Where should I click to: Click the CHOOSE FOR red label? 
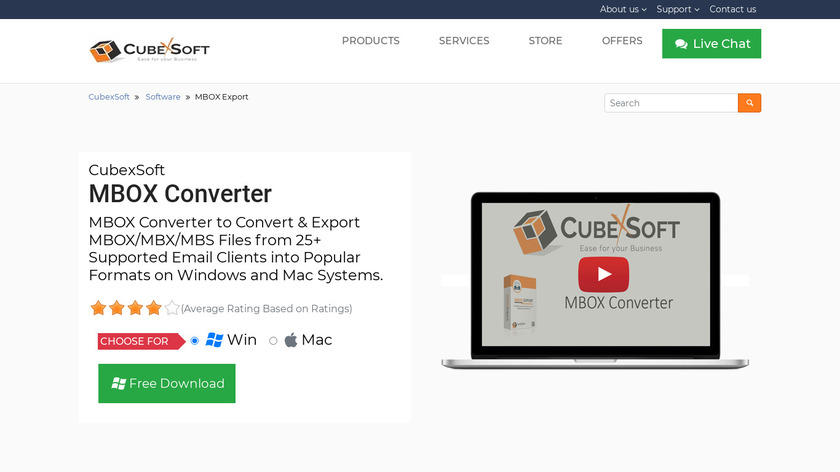[141, 341]
